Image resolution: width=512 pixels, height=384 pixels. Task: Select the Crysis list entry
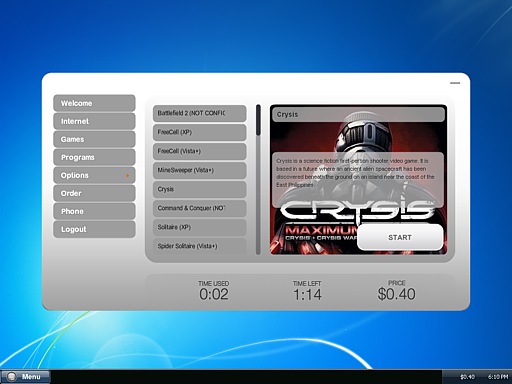(x=200, y=189)
